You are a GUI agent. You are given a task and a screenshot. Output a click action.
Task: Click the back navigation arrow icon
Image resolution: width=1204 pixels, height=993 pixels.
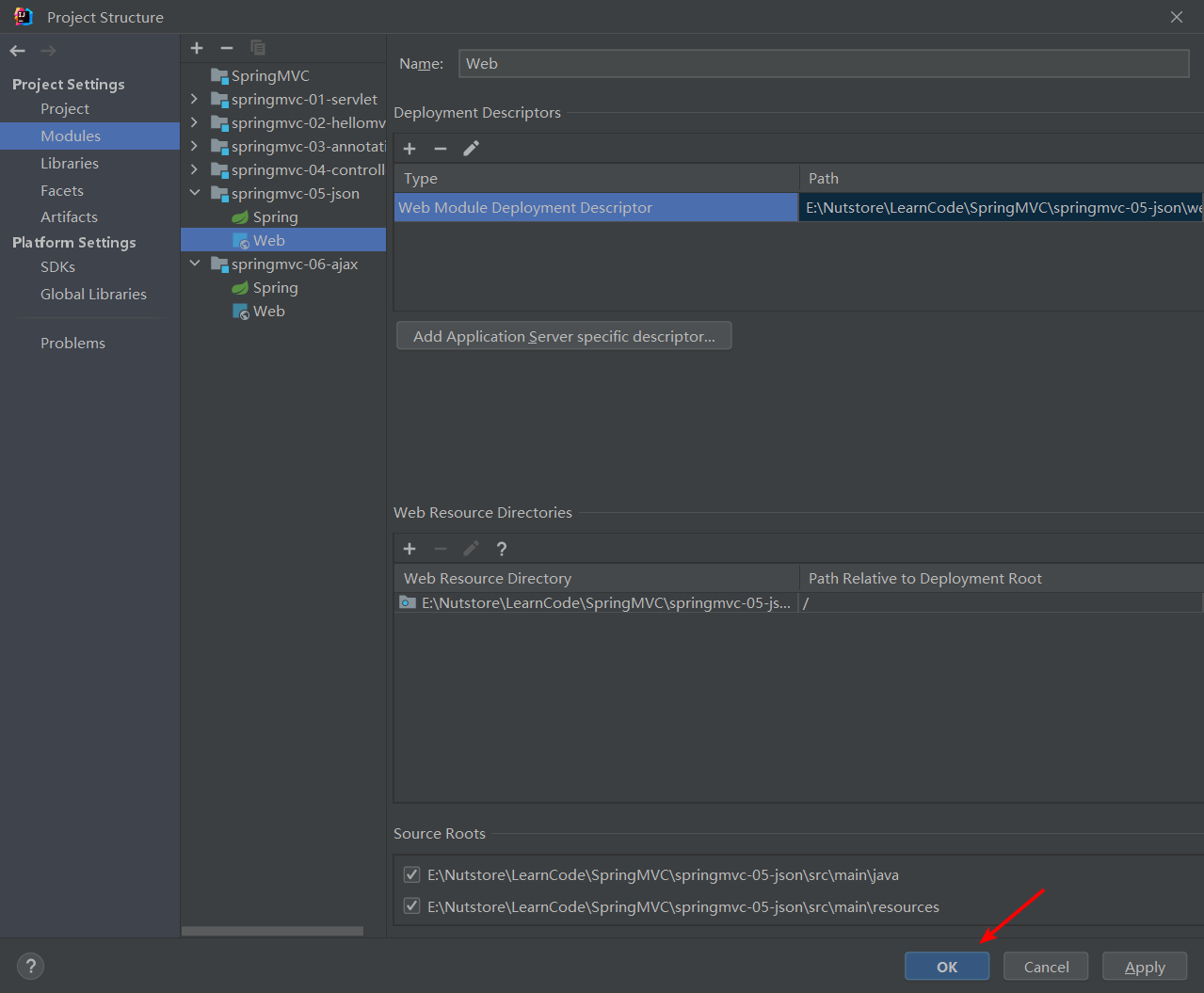coord(18,51)
